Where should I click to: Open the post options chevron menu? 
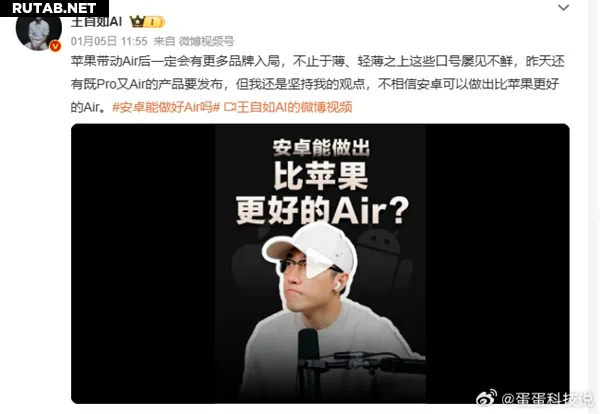click(563, 8)
